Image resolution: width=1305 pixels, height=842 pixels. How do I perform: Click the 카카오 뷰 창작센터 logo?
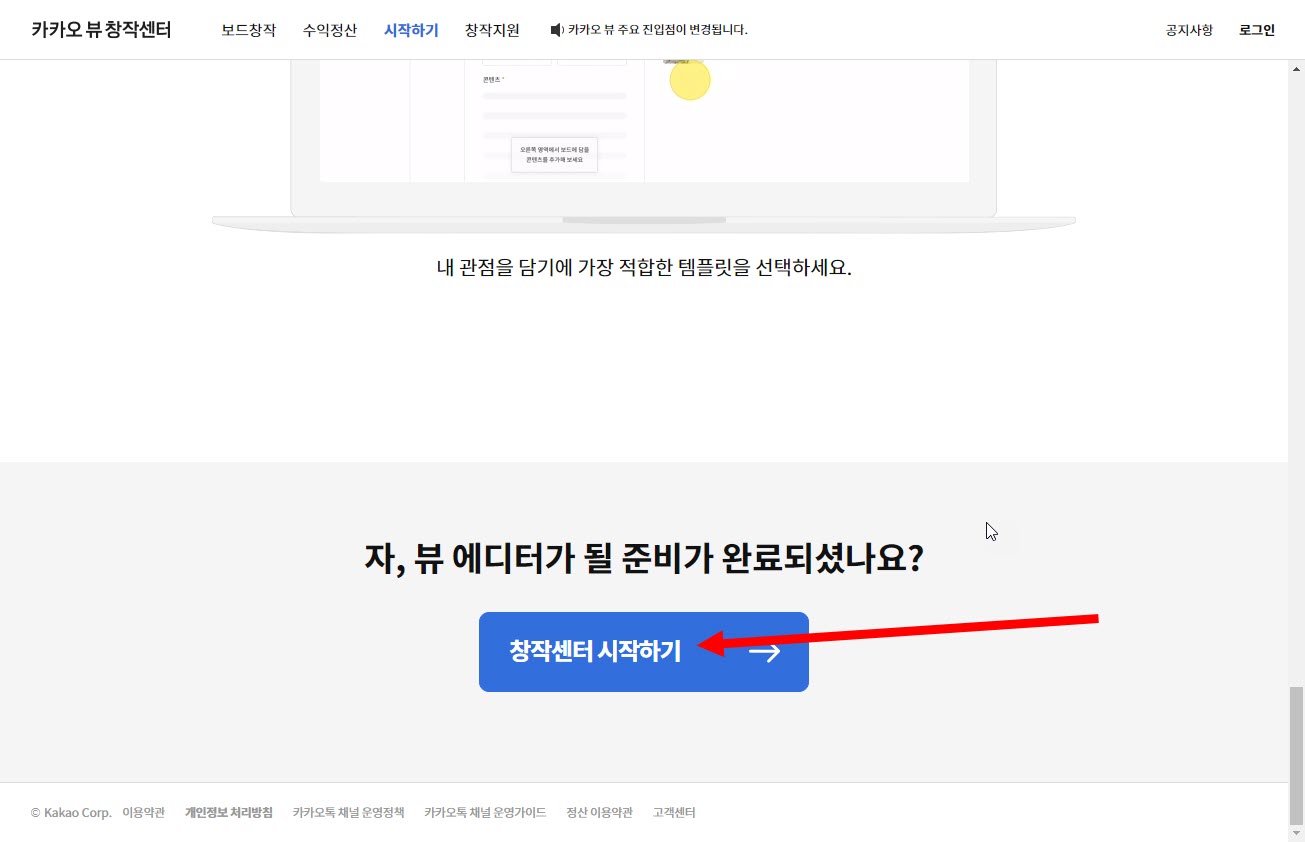coord(101,30)
